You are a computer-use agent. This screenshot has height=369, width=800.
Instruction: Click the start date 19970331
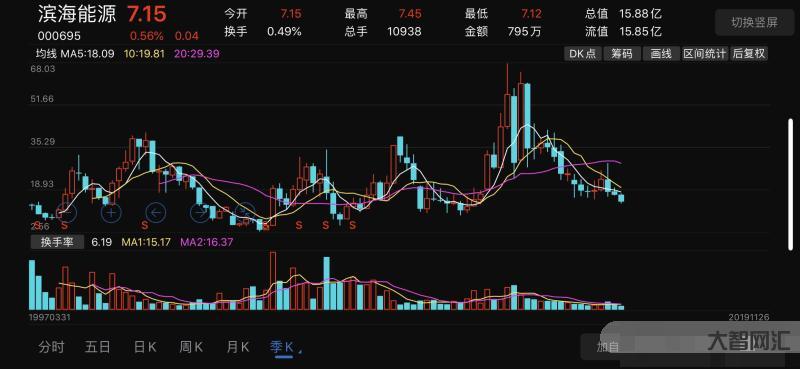[x=49, y=317]
